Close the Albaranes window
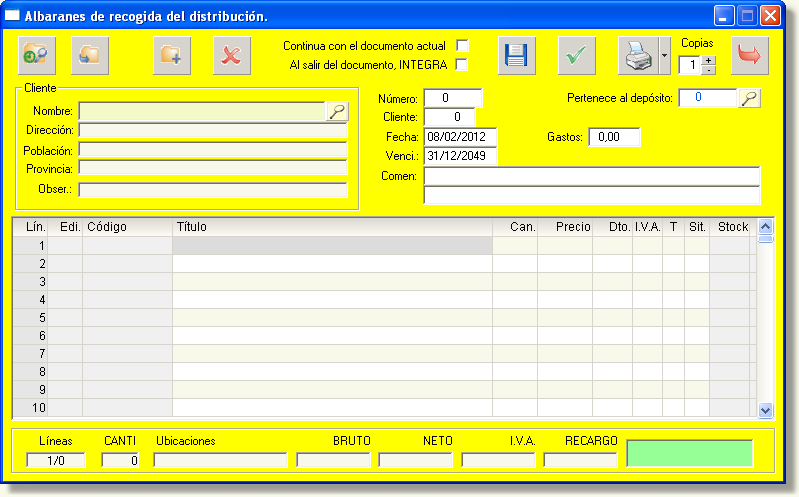The height and width of the screenshot is (497, 799). click(770, 16)
